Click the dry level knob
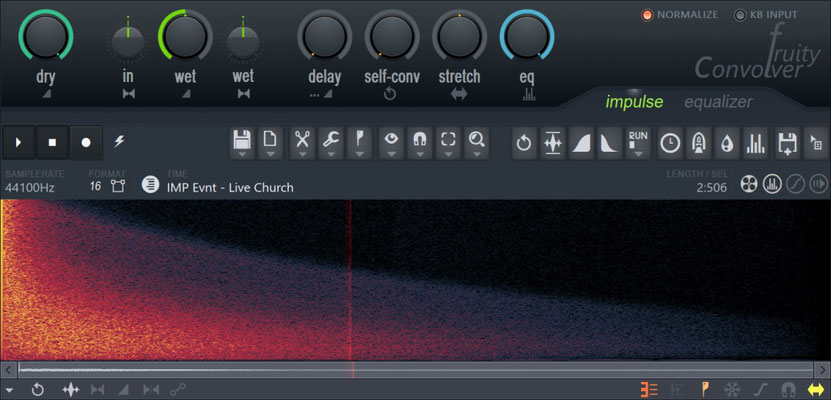The image size is (831, 400). (x=46, y=37)
